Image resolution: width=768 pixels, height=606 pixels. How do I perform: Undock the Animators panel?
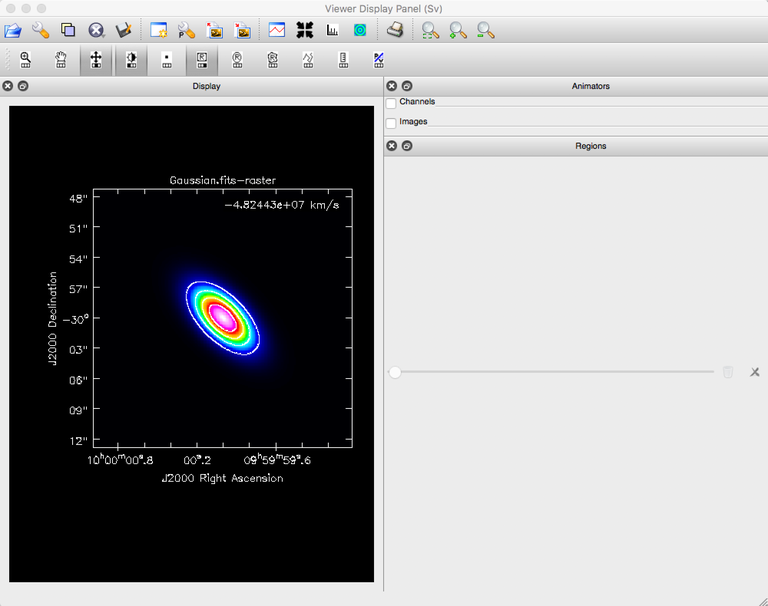(407, 86)
